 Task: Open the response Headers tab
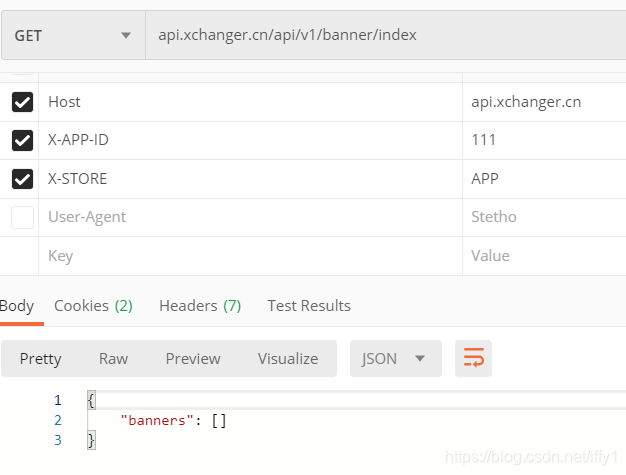point(200,306)
